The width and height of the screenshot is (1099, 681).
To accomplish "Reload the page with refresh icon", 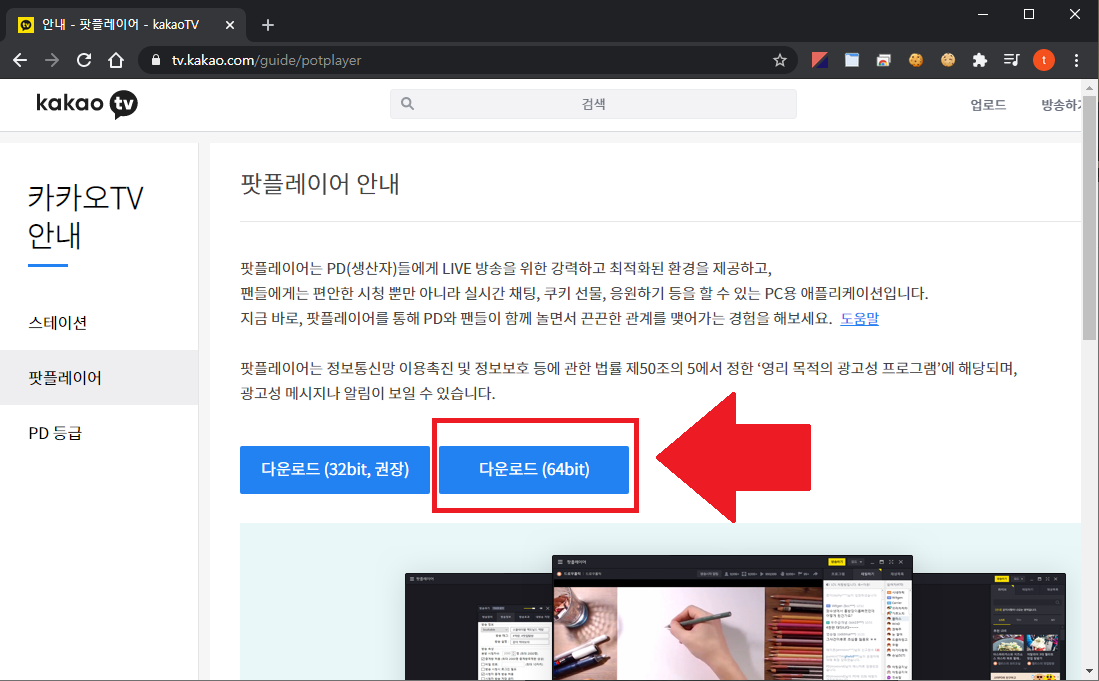I will pos(84,60).
